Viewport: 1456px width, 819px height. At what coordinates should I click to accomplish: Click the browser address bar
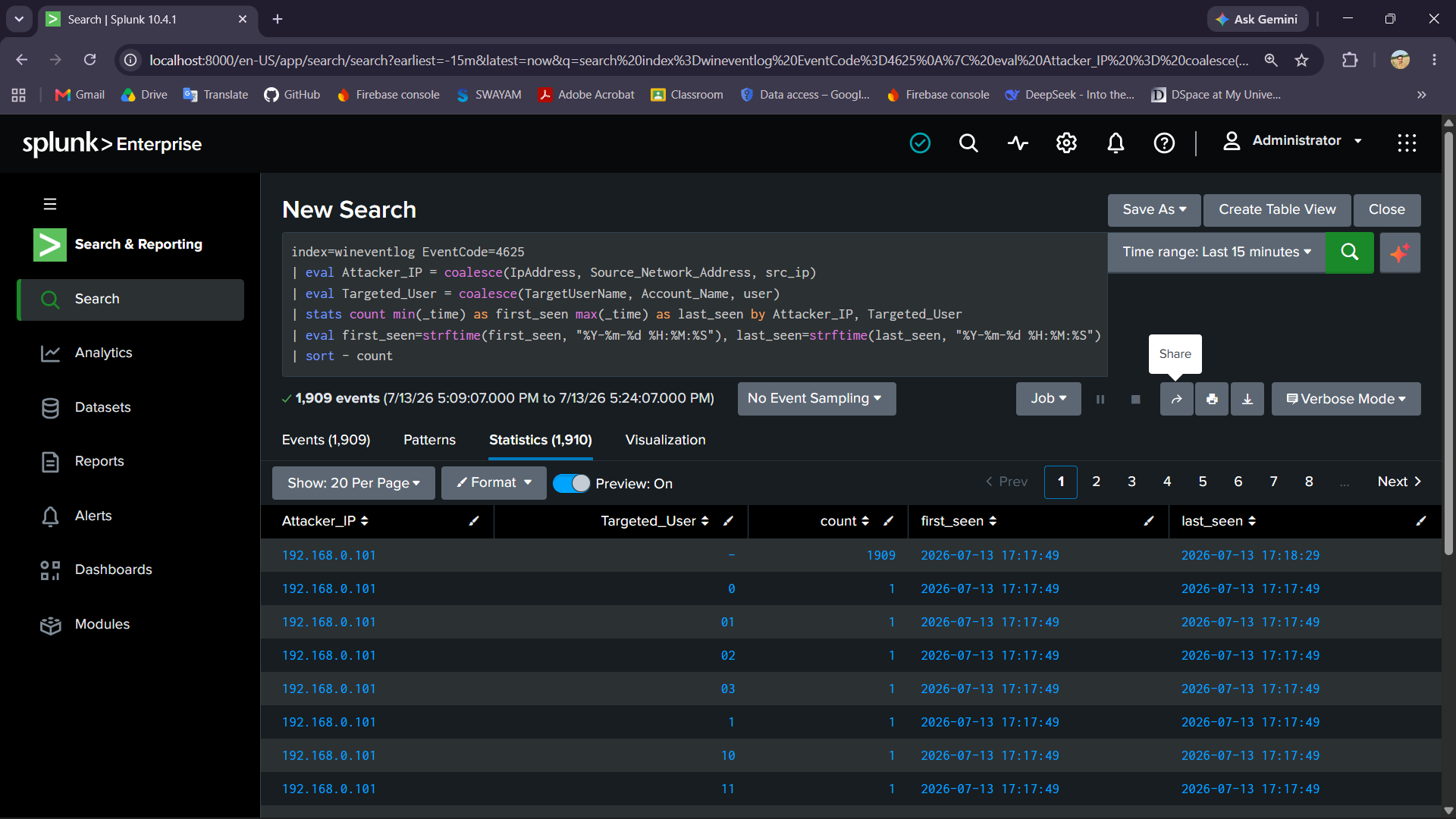[698, 60]
